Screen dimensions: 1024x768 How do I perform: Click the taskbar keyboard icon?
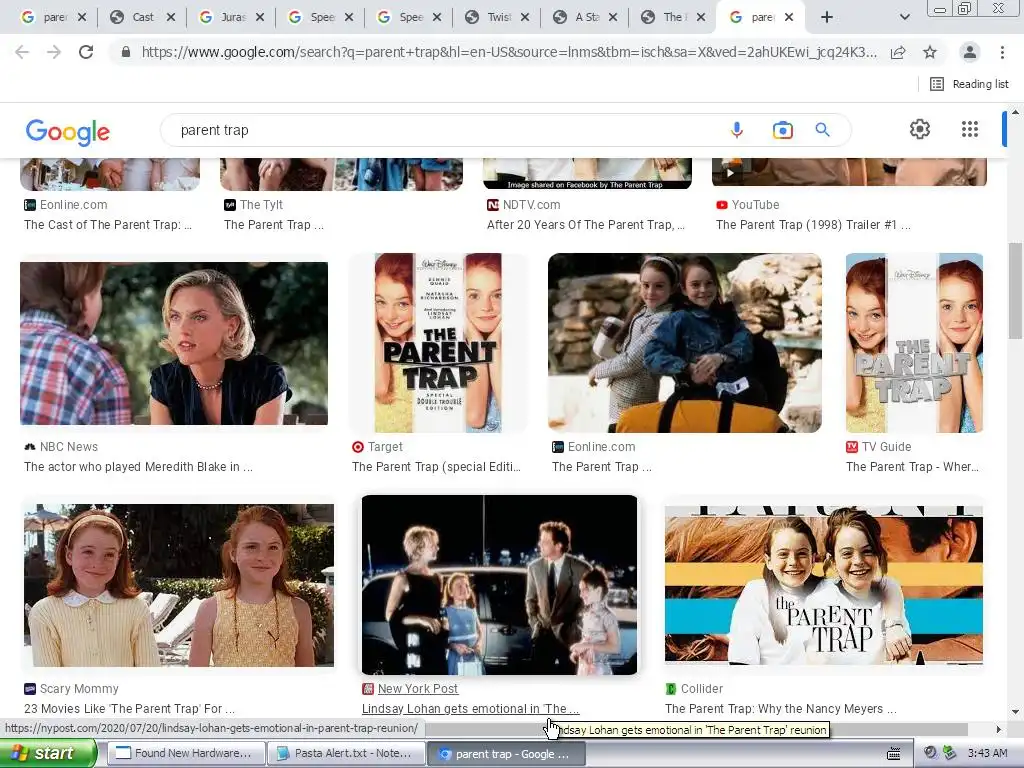[x=893, y=754]
